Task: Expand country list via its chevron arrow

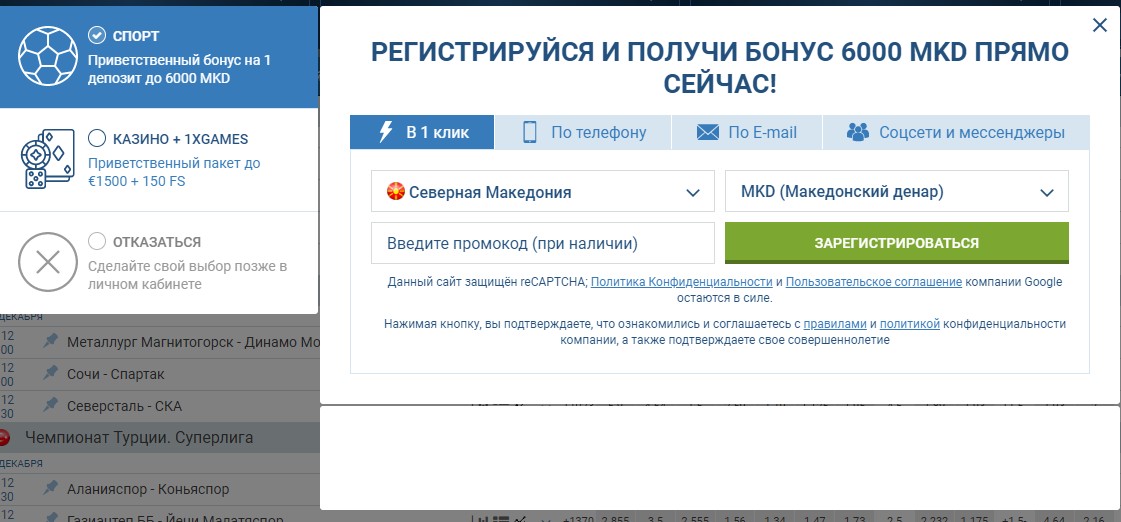Action: [x=692, y=192]
